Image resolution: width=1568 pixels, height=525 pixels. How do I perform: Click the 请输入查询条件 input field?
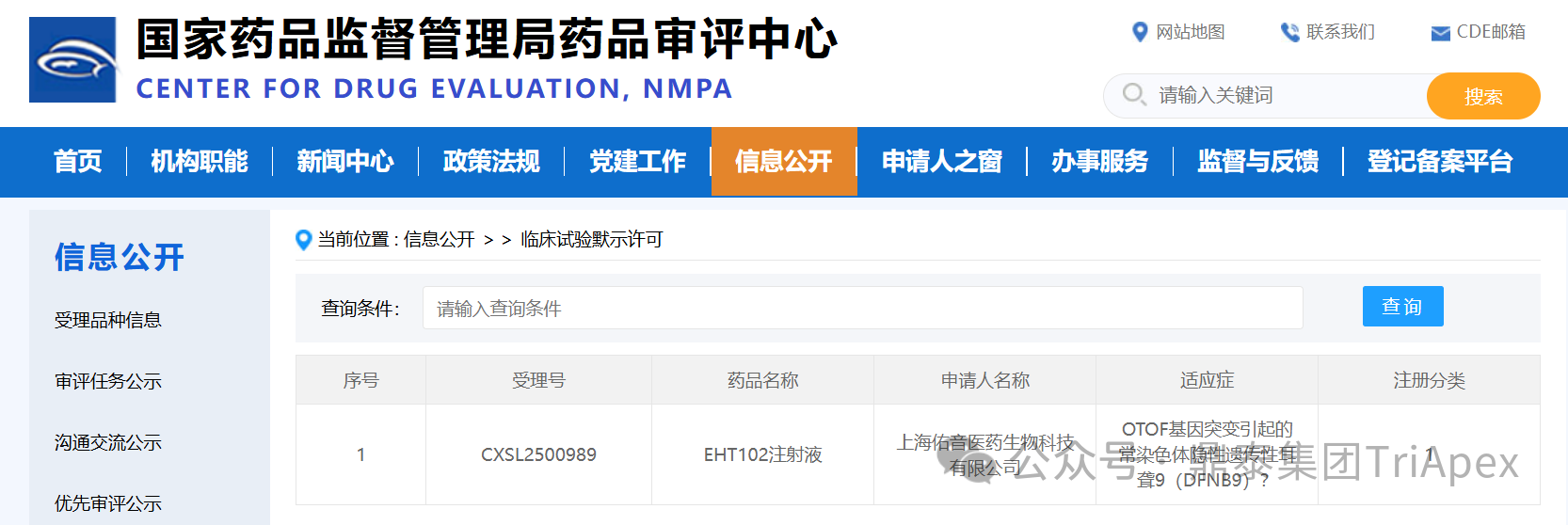[861, 309]
